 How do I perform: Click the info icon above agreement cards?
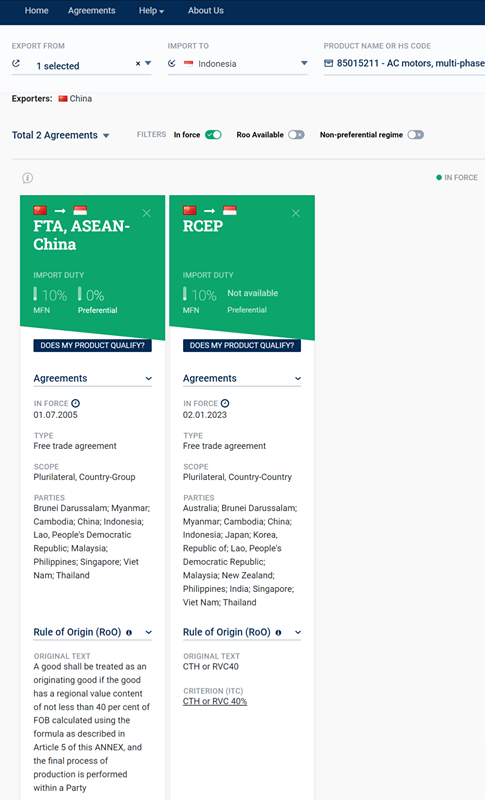tap(28, 178)
